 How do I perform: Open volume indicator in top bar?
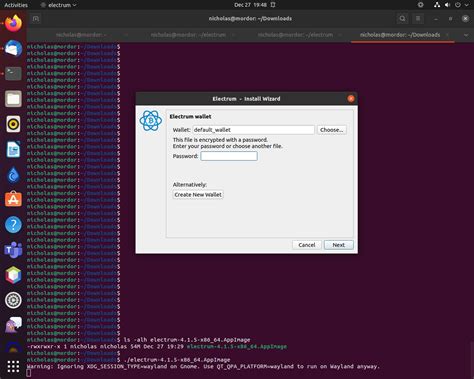tap(447, 5)
